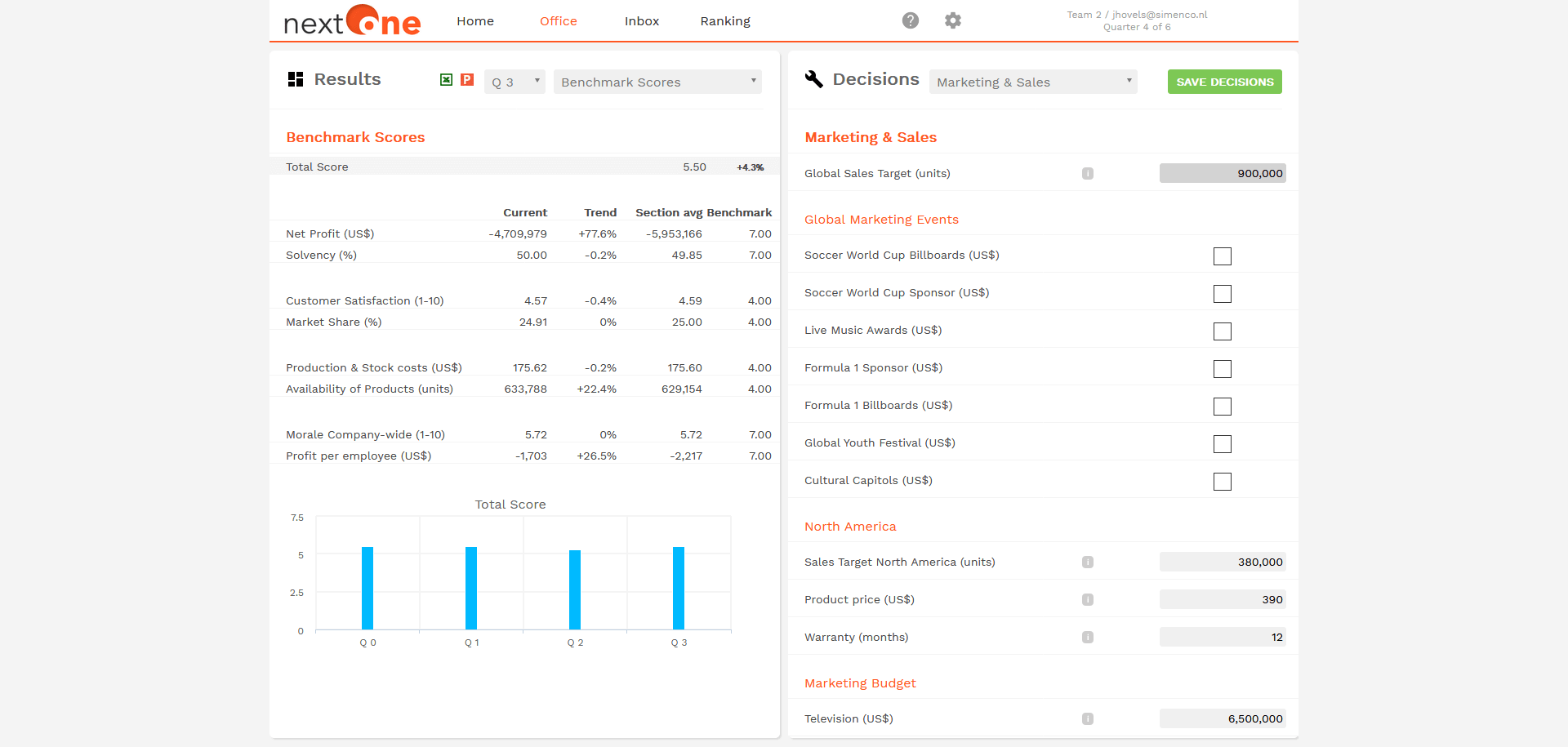Go to the Inbox tab
Image resolution: width=1568 pixels, height=747 pixels.
[x=642, y=21]
